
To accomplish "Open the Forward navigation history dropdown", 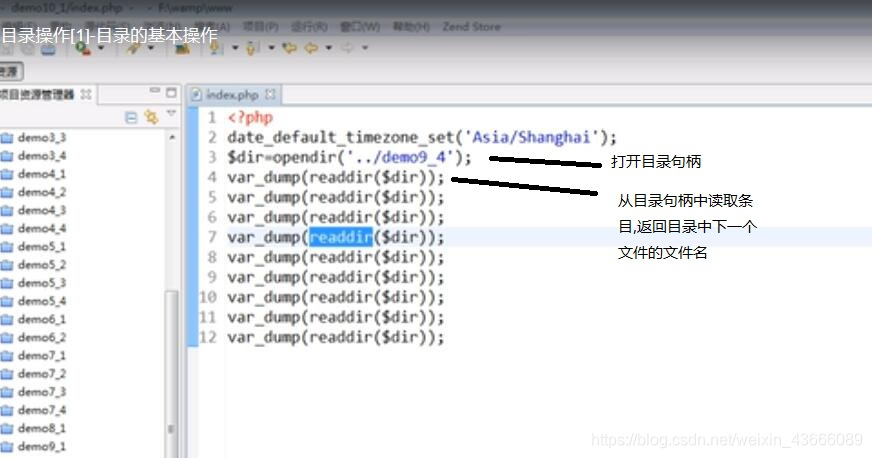I will point(365,48).
